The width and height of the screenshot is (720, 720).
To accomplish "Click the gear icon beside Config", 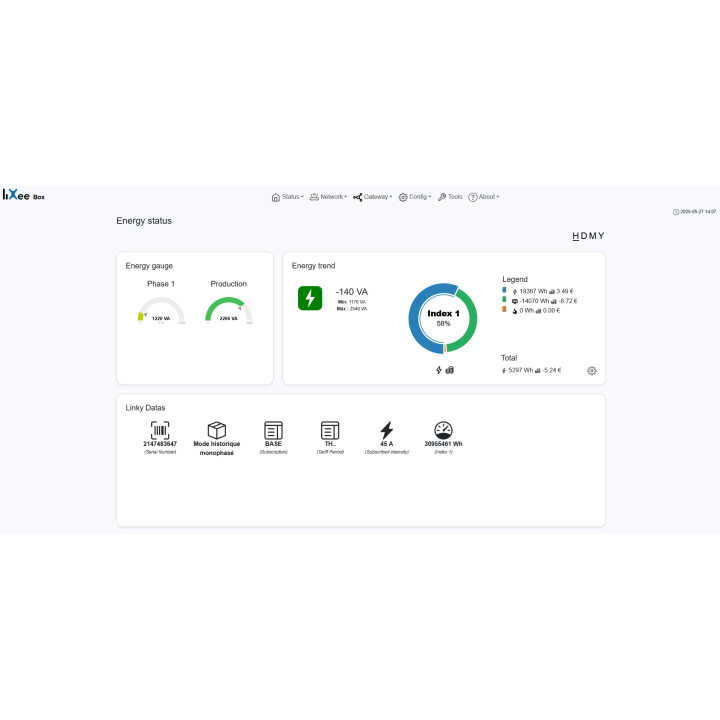I will (x=403, y=197).
